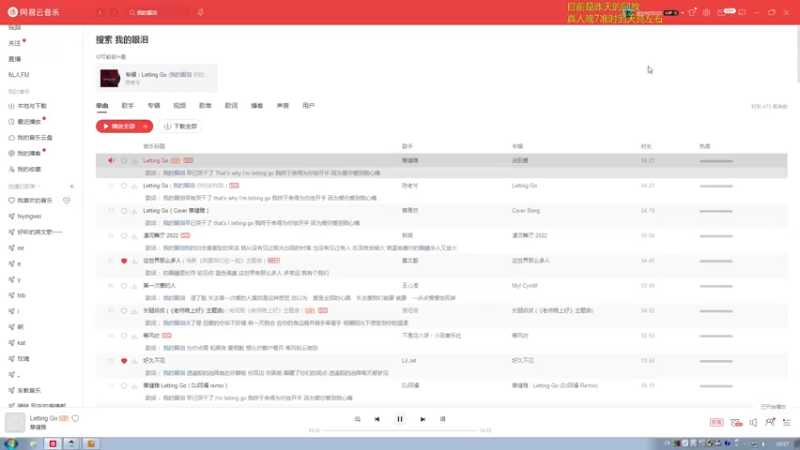Skip to the next track
Viewport: 800px width, 450px height.
(x=422, y=419)
